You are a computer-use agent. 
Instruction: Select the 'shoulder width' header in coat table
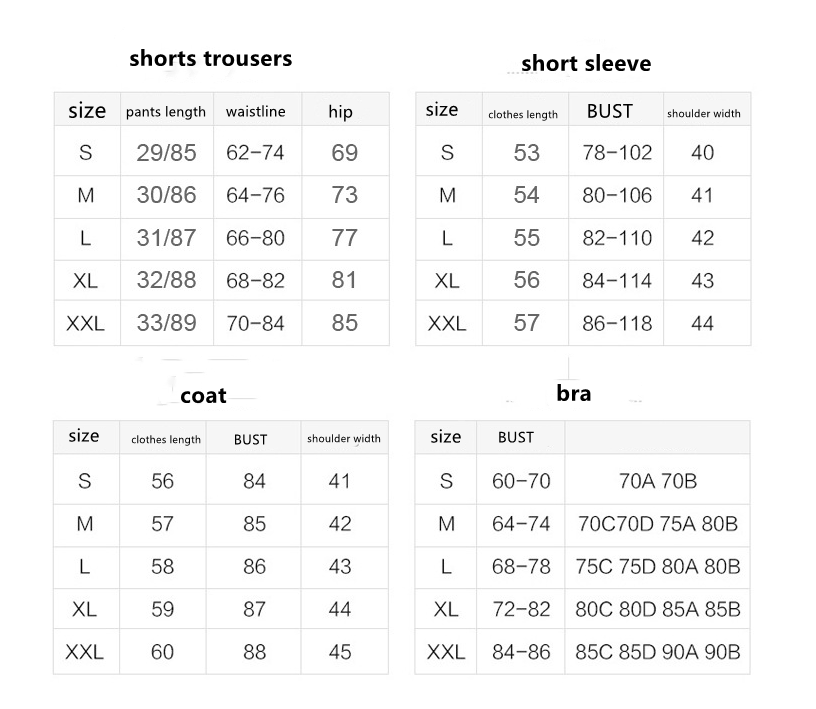point(344,438)
